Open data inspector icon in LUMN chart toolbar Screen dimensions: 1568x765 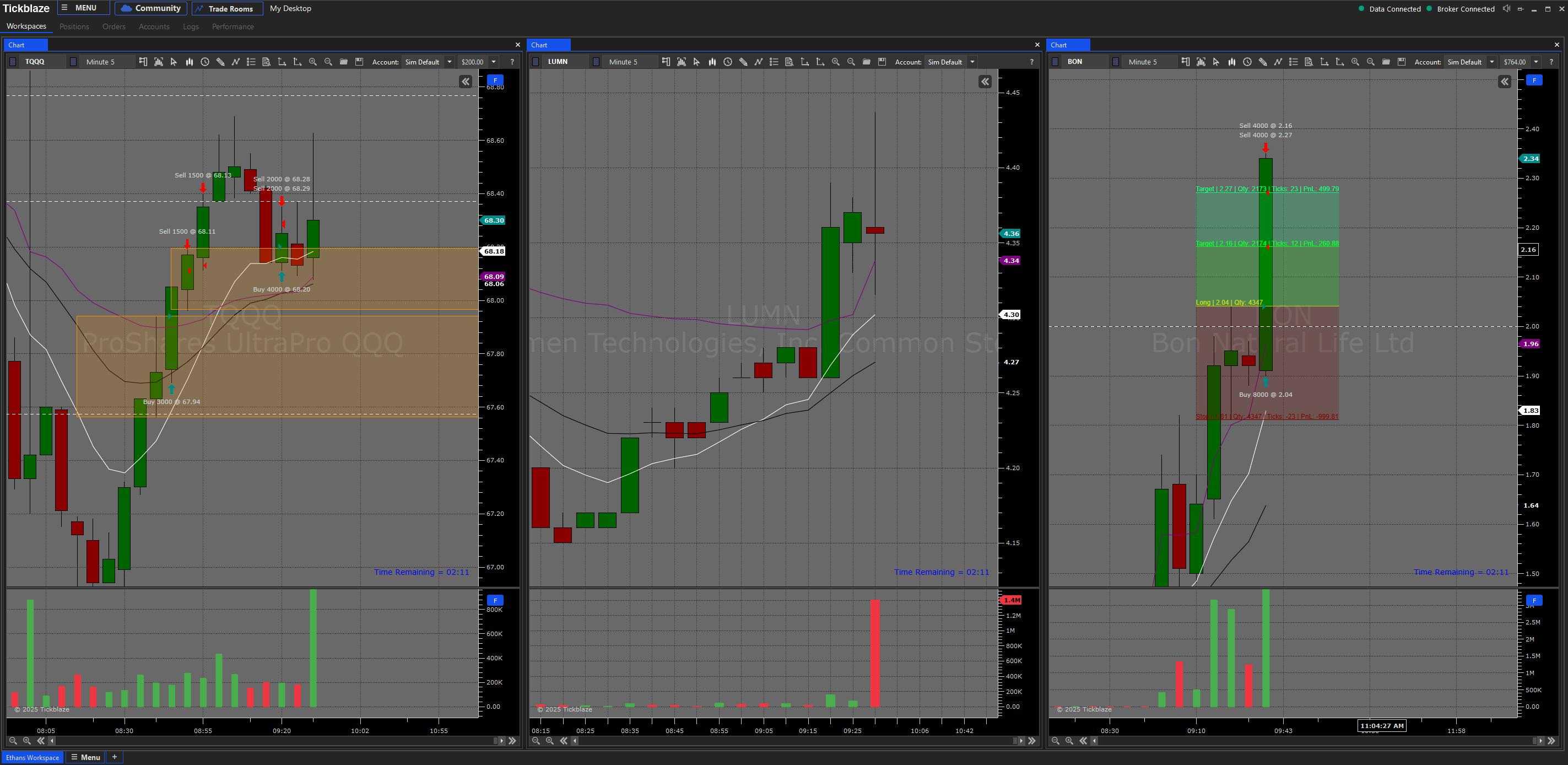tap(789, 62)
